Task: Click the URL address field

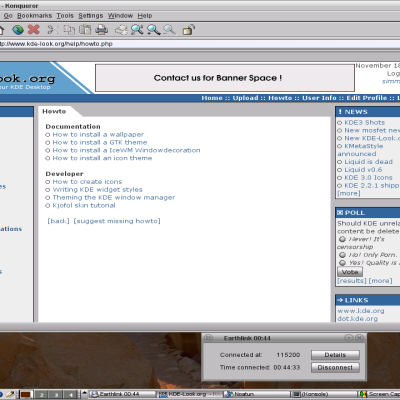Action: coord(200,44)
